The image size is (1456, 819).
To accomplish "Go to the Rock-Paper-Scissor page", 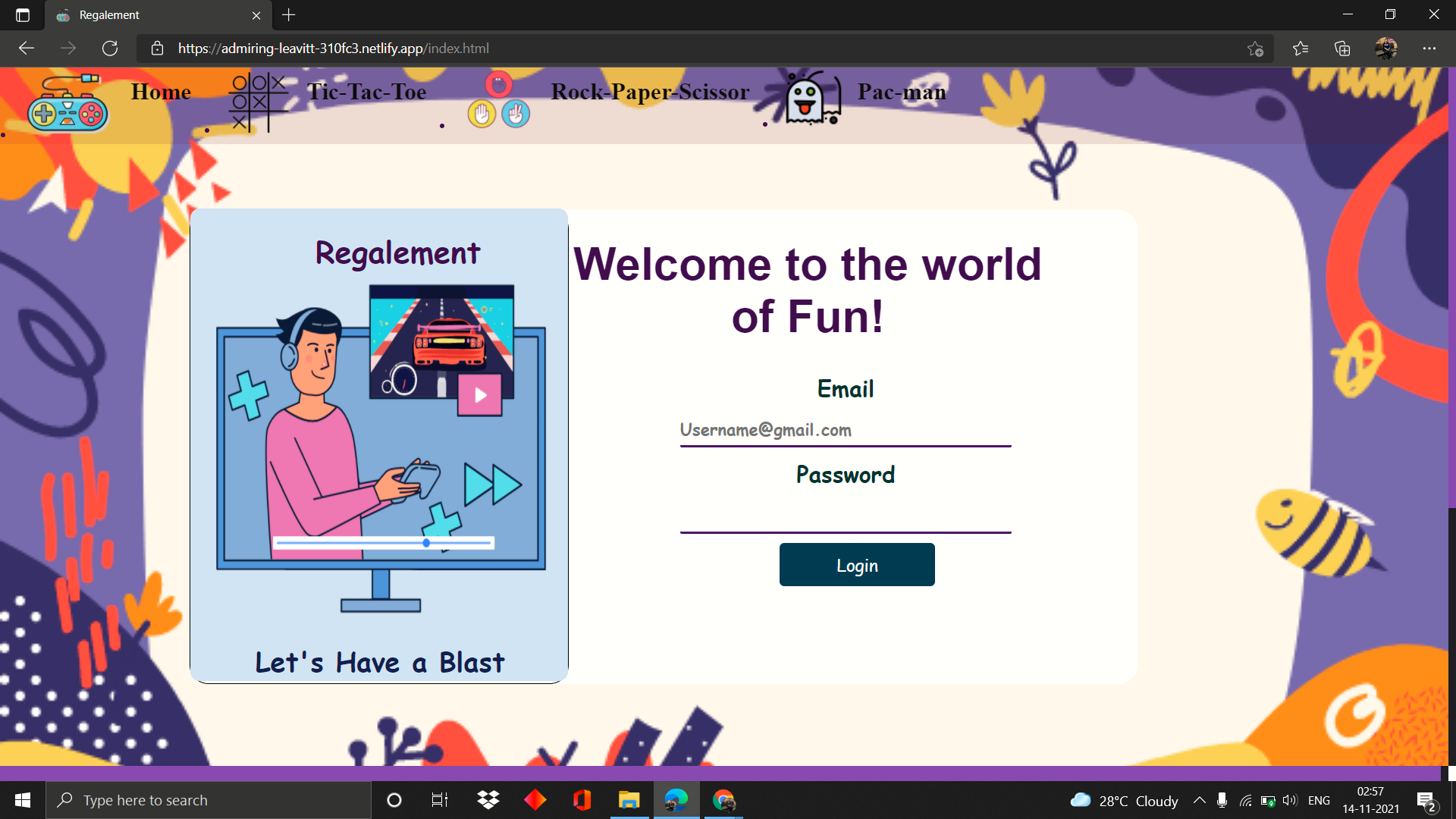I will pos(650,92).
